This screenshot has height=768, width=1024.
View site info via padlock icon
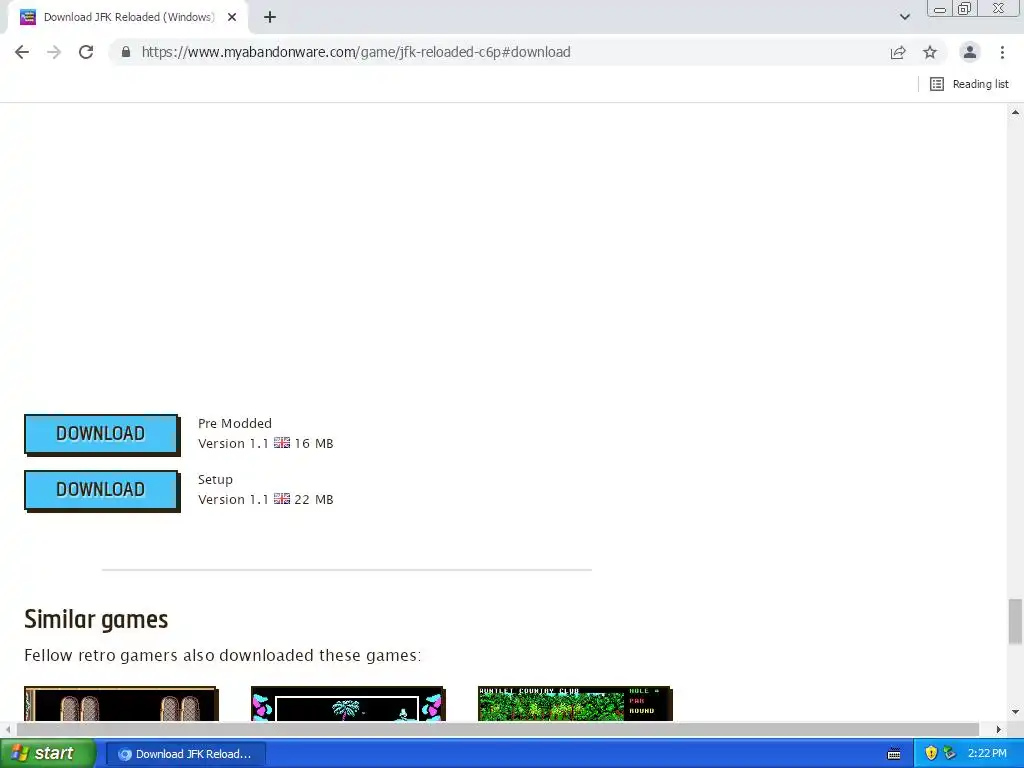point(126,52)
